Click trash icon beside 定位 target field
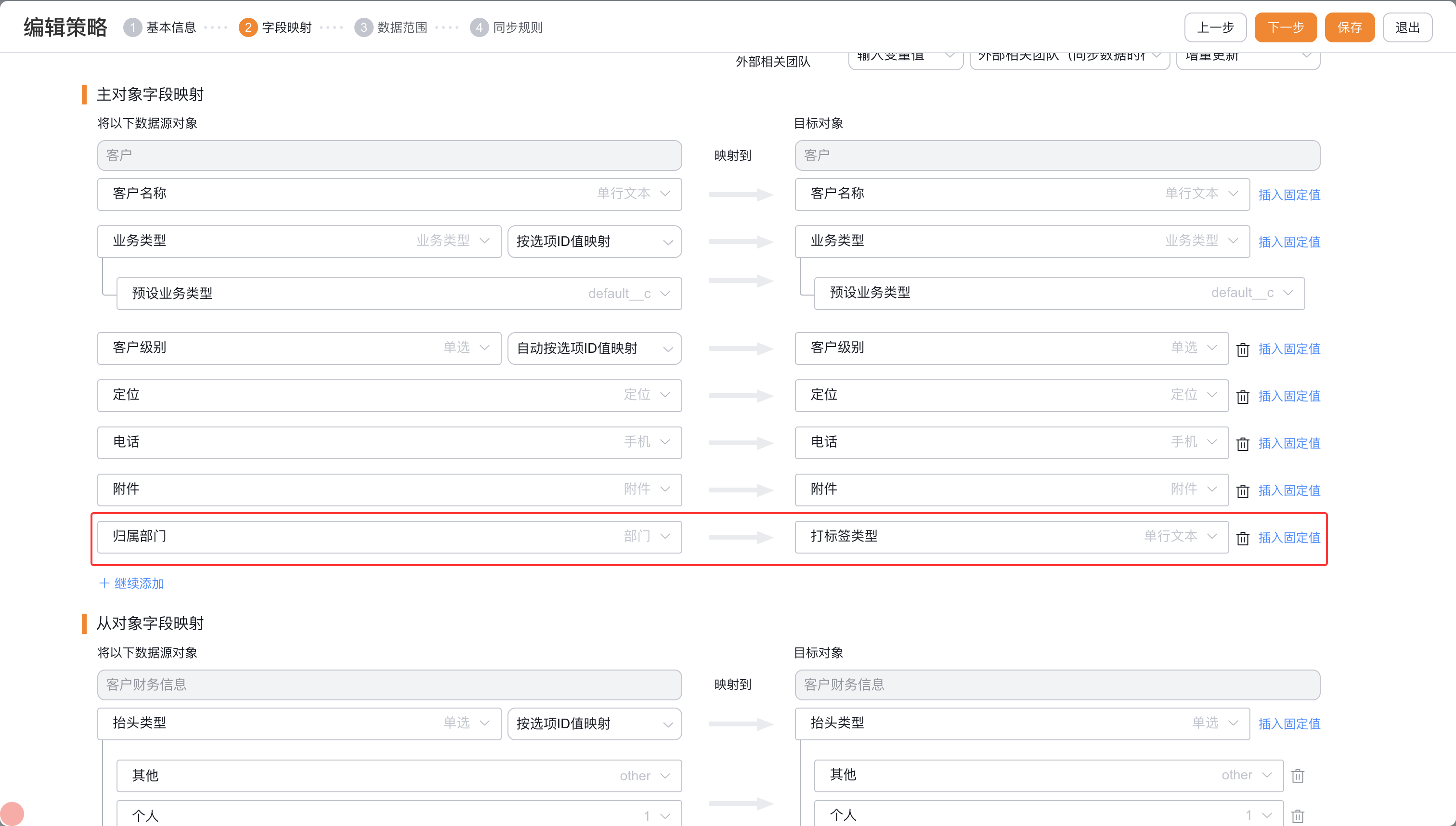 (1242, 397)
